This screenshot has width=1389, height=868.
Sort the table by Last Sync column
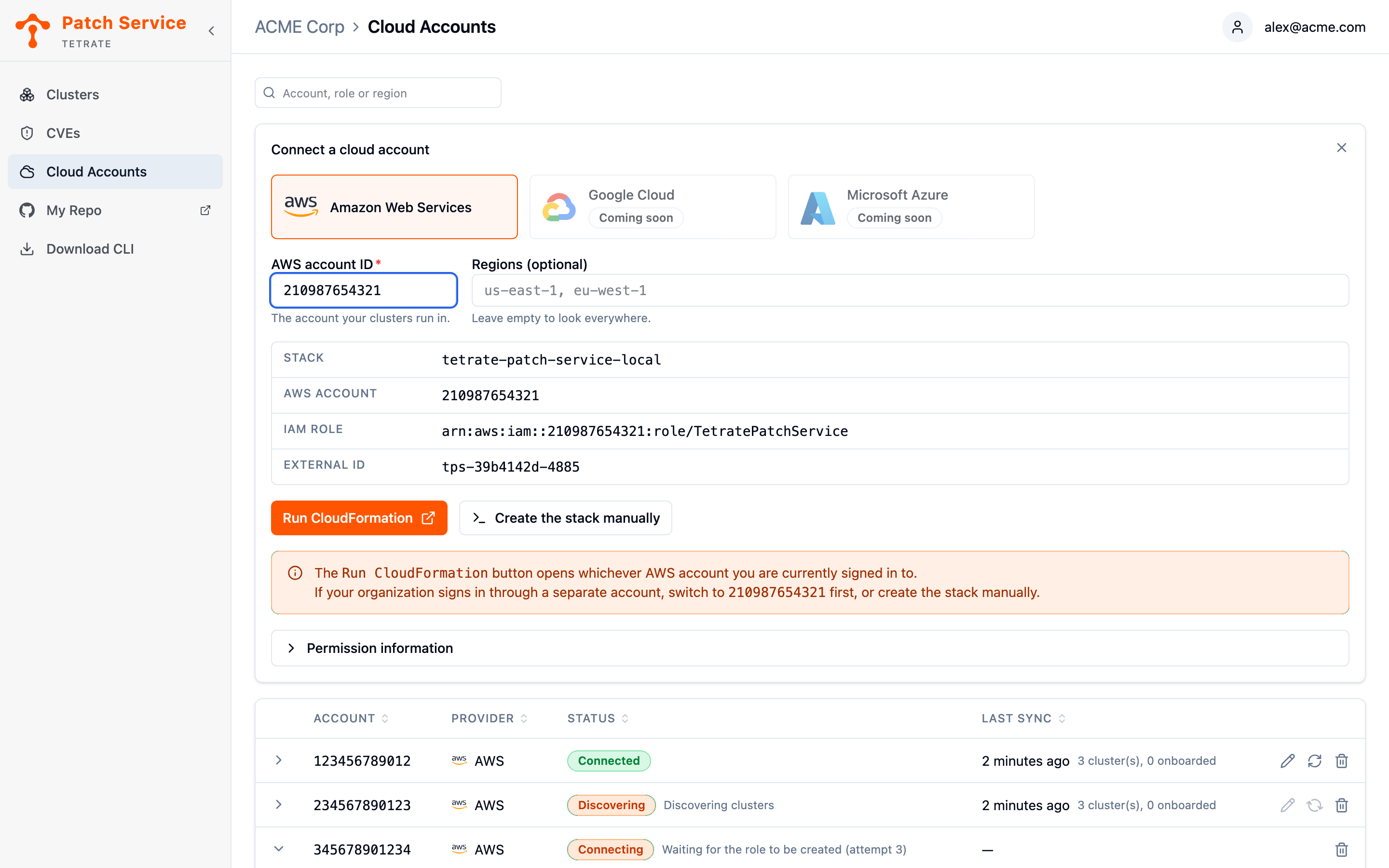coord(1023,718)
